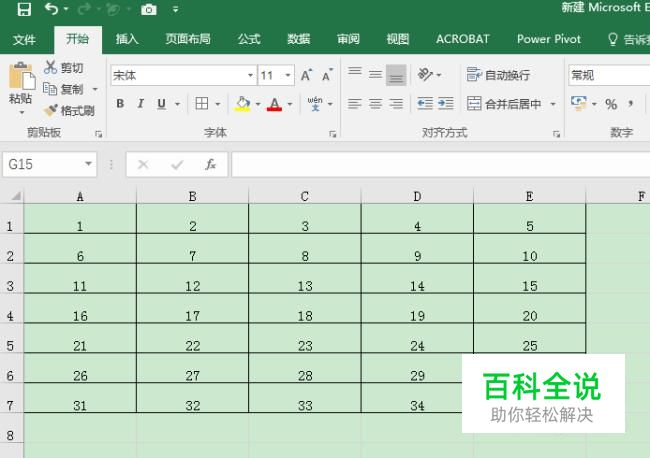This screenshot has height=458, width=650.
Task: Click Center horizontal alignment icon
Action: pos(376,104)
